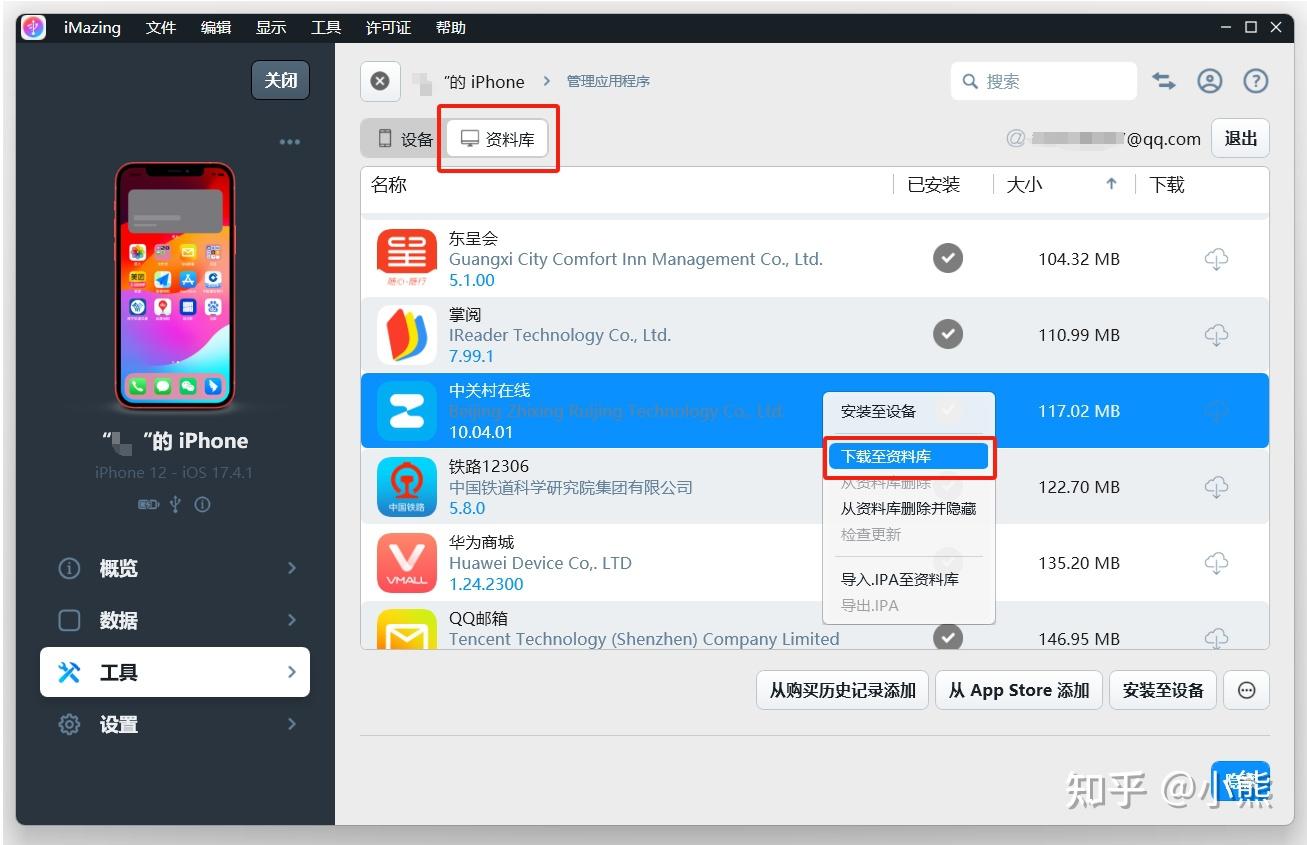Select the 华为商城 VMALL app icon
Viewport: 1307px width, 845px height.
coord(406,562)
